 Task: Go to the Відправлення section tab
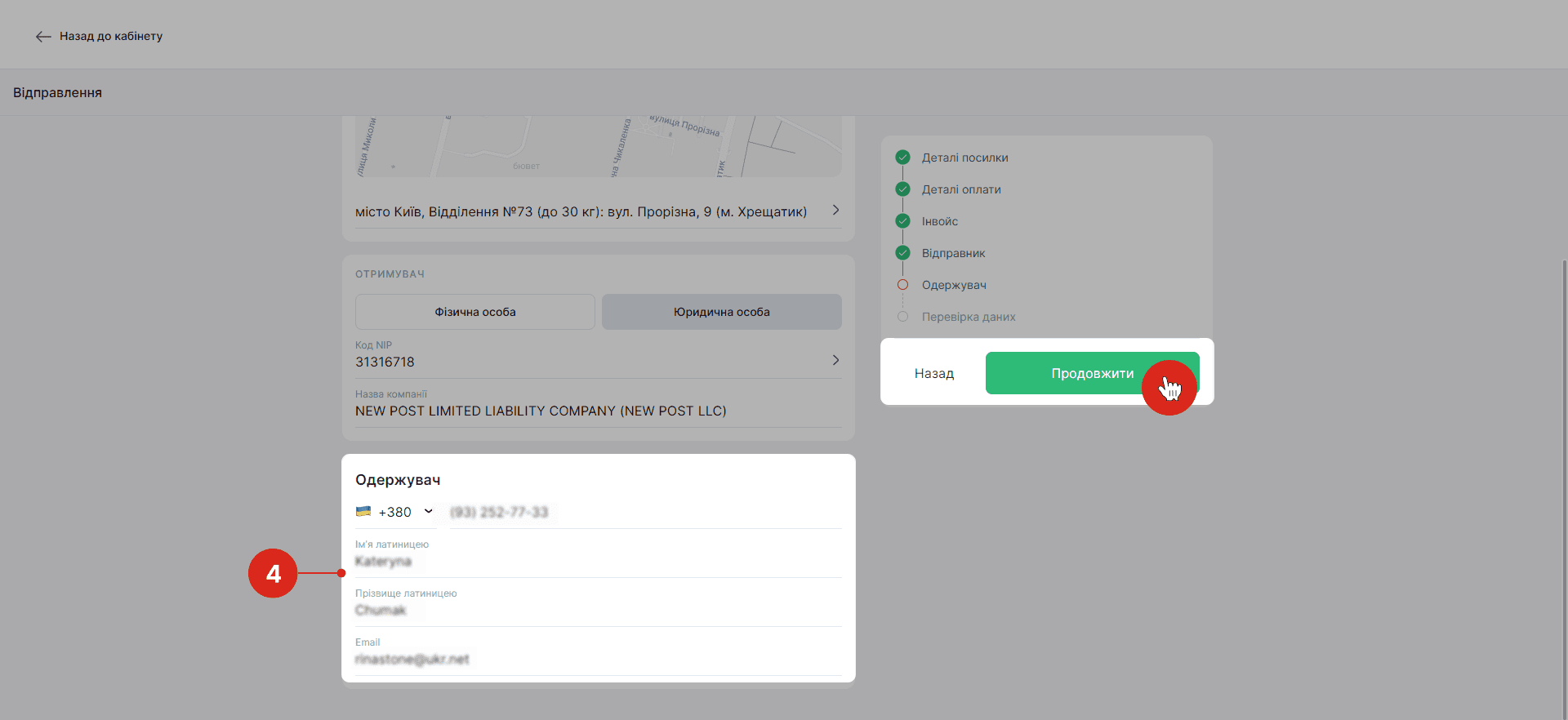pos(57,93)
